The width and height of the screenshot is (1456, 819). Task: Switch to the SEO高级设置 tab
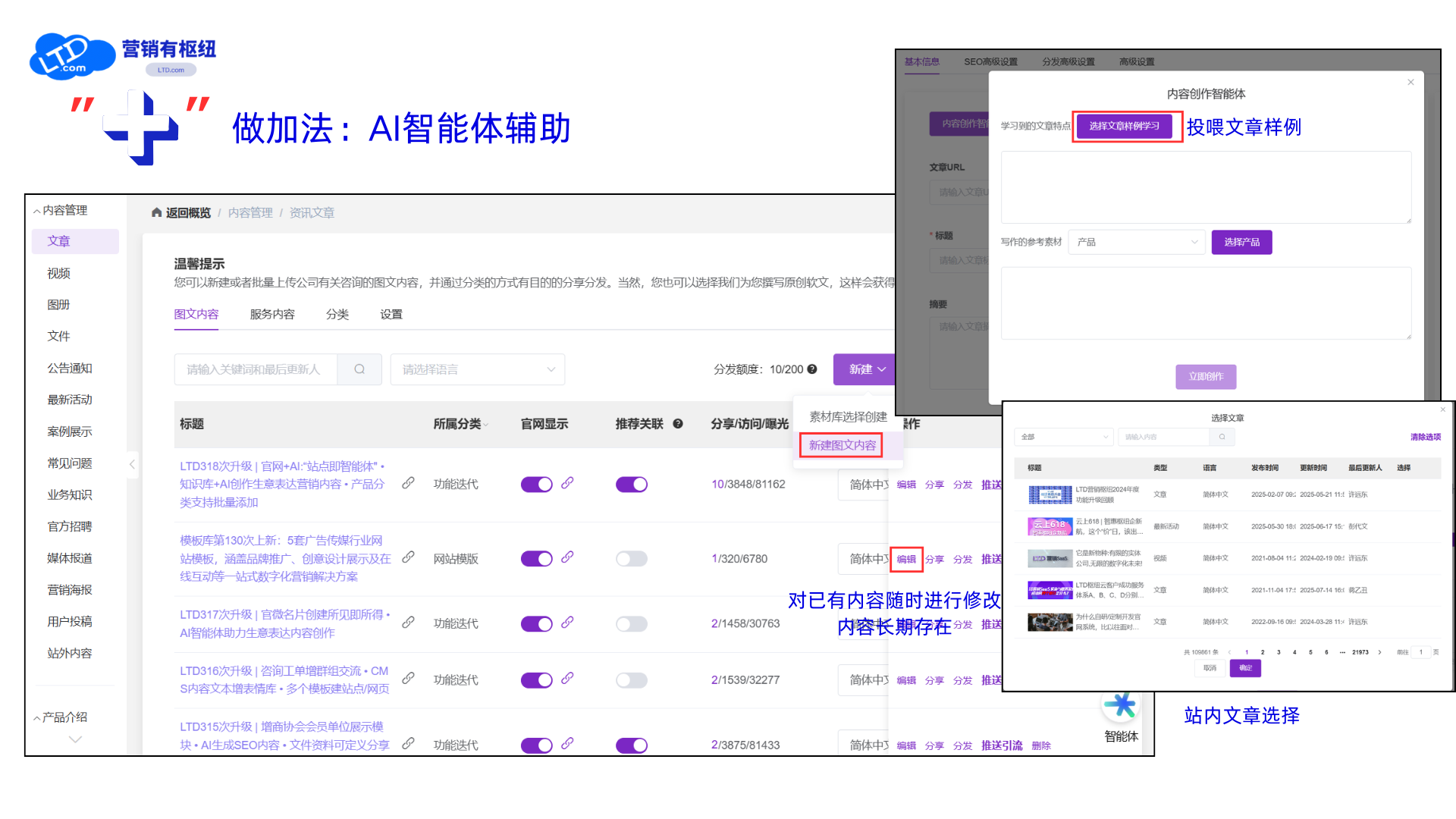(x=990, y=61)
